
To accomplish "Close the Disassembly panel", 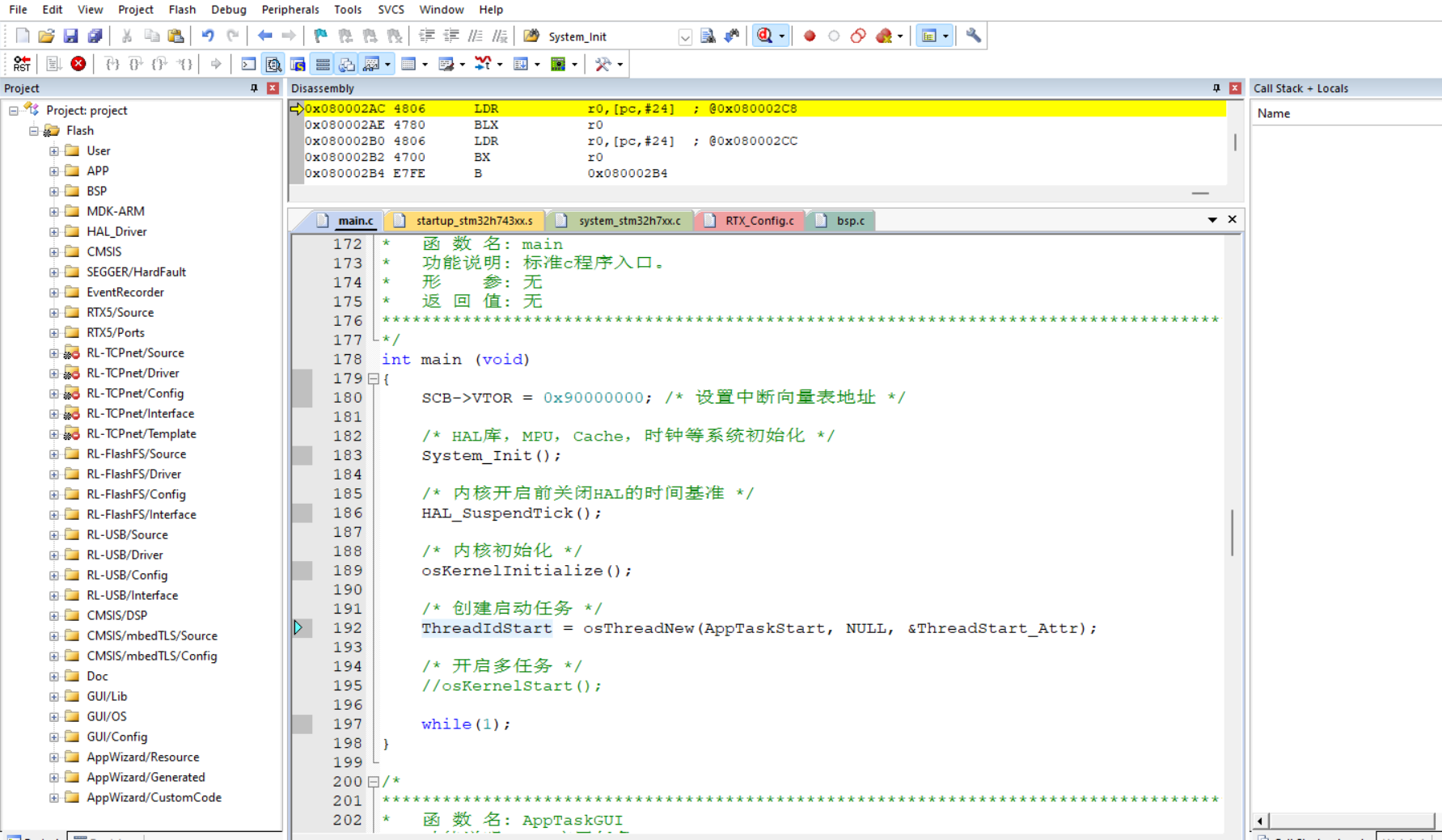I will click(1235, 88).
